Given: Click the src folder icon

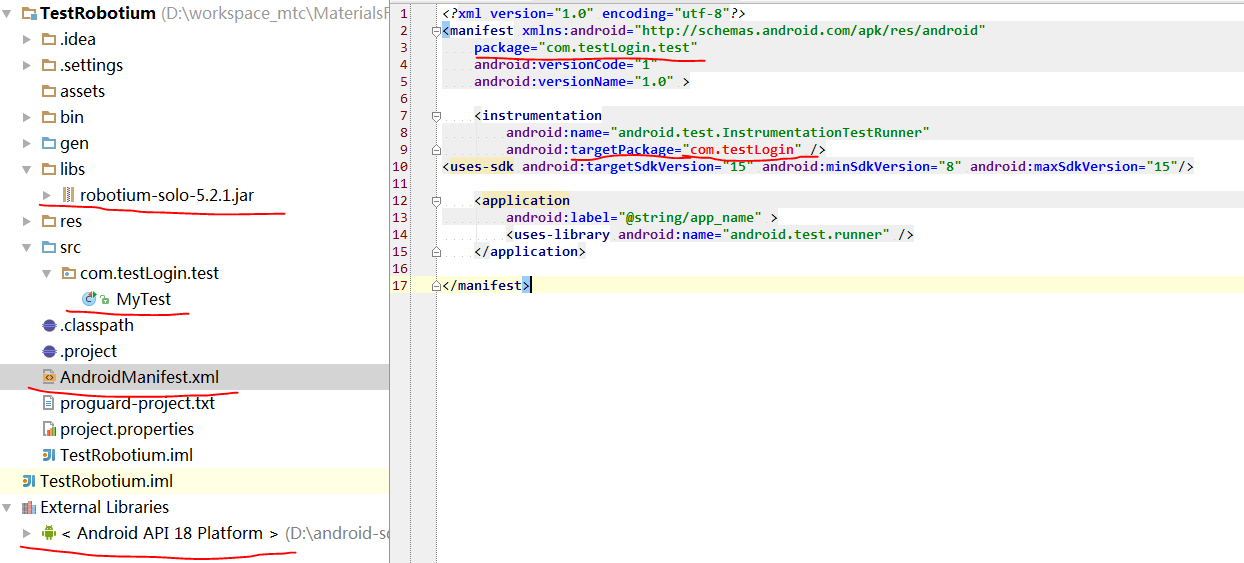Looking at the screenshot, I should pos(48,248).
